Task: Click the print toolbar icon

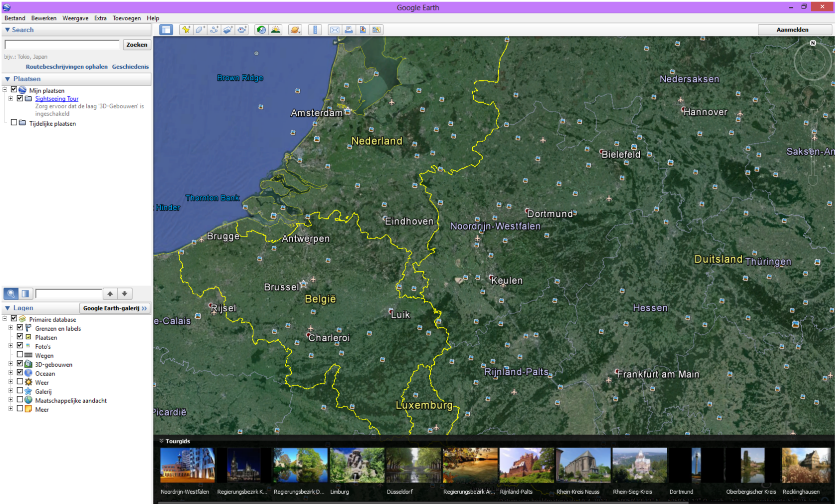Action: (349, 30)
